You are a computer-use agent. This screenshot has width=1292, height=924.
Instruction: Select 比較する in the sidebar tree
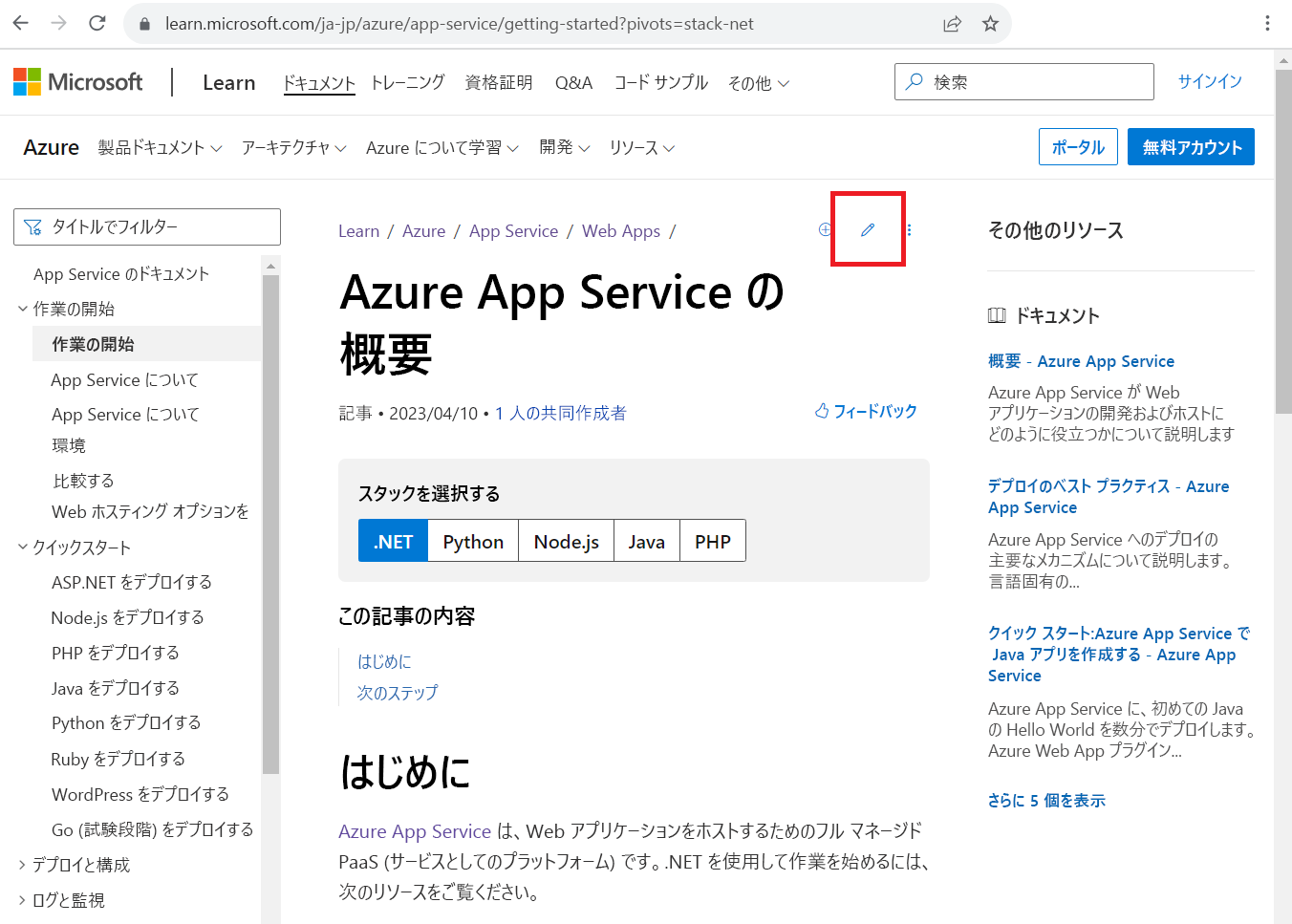[x=83, y=481]
